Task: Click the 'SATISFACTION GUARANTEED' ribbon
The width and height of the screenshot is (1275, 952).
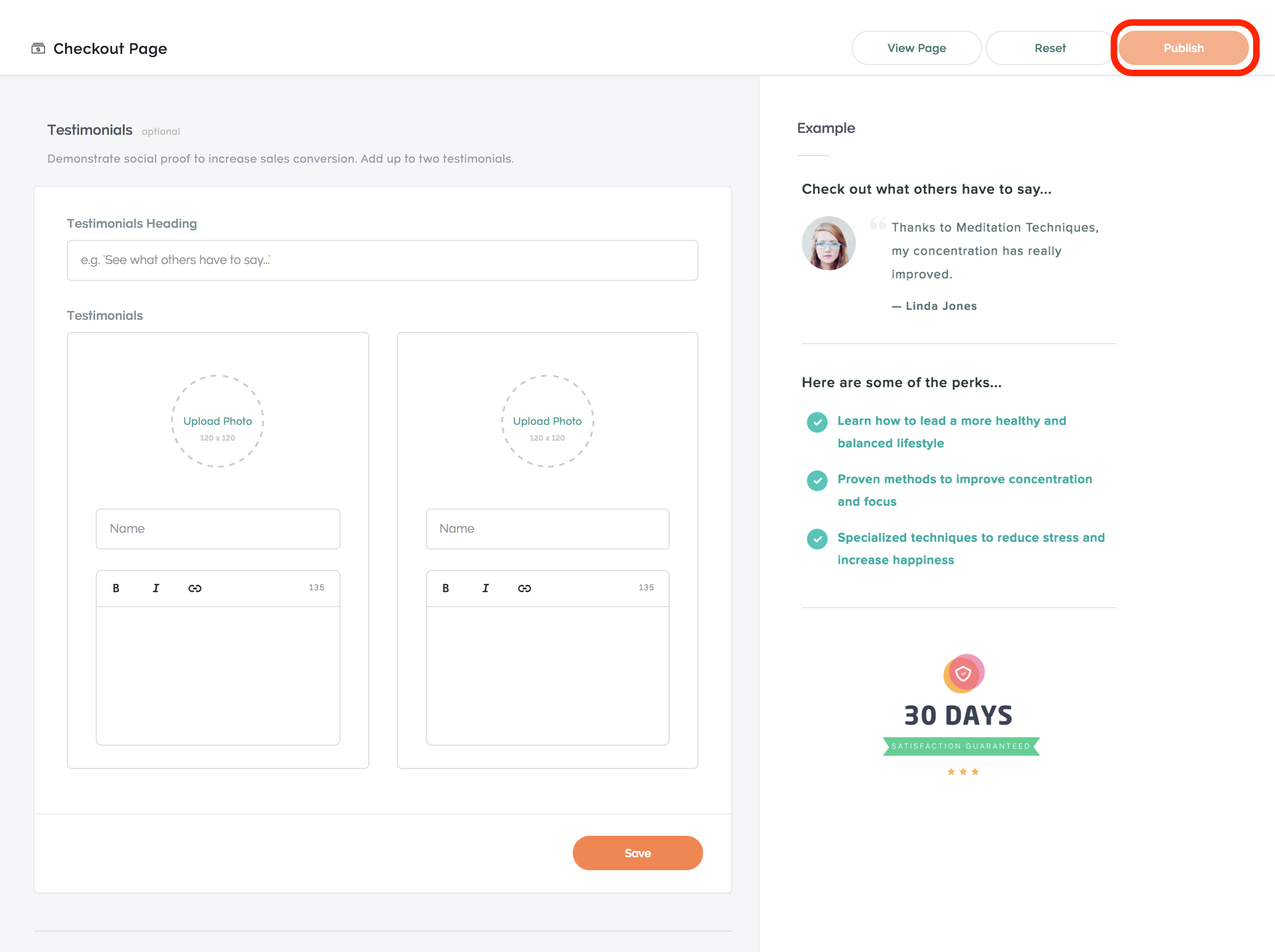Action: [961, 746]
